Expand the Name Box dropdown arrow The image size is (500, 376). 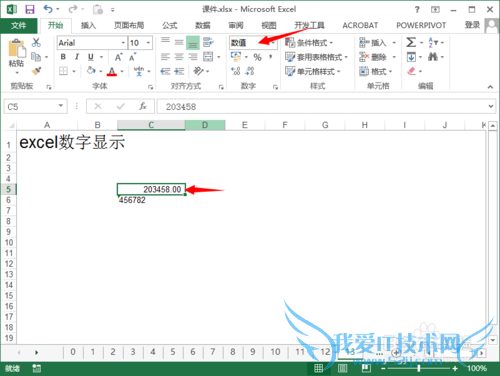click(61, 106)
